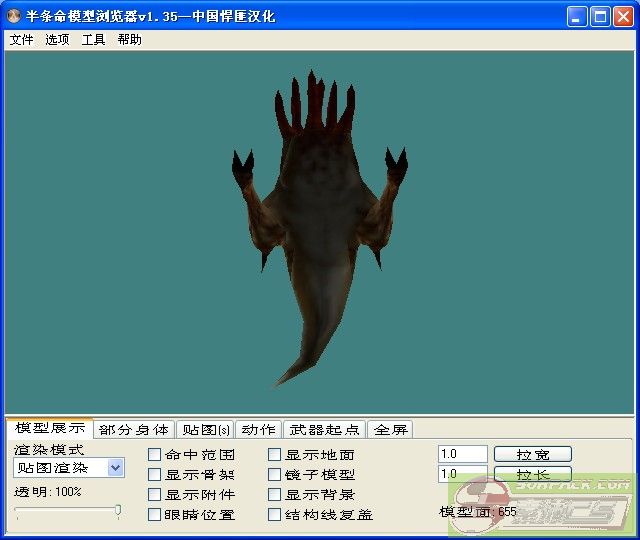Image resolution: width=640 pixels, height=540 pixels.
Task: Click the app icon in the title bar
Action: point(15,16)
